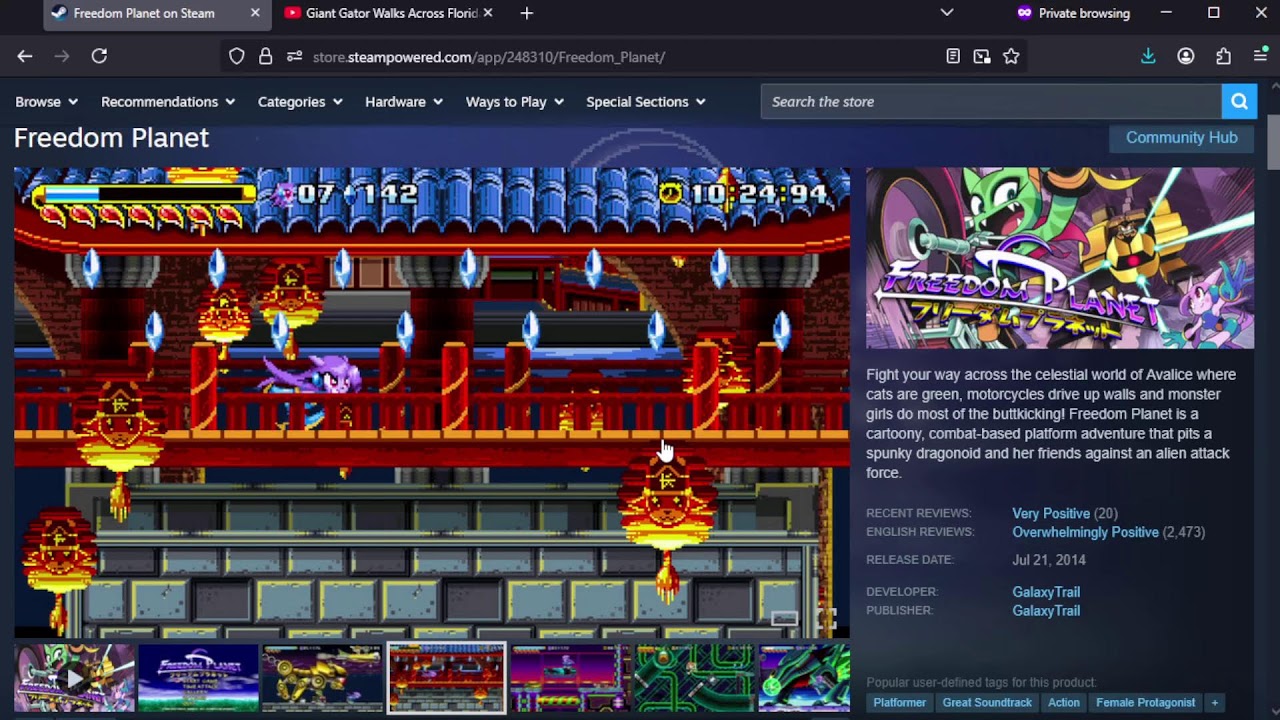Select the purple night level thumbnail
This screenshot has height=720, width=1280.
click(570, 678)
